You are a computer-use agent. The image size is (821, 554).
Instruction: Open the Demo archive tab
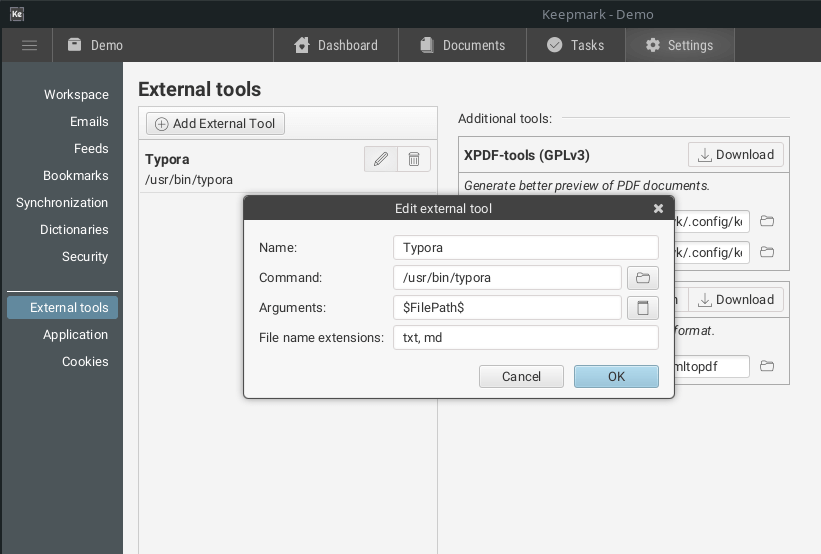point(95,45)
